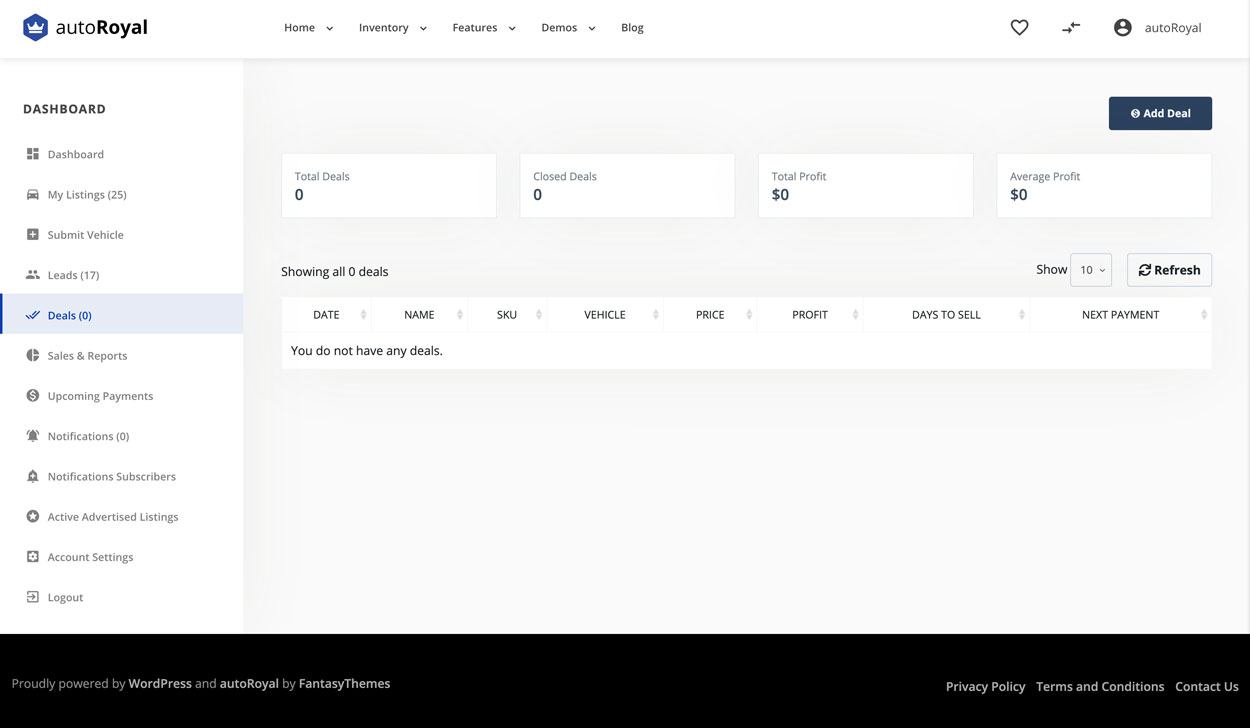Image resolution: width=1250 pixels, height=728 pixels.
Task: Click the exit icon beside Logout
Action: [x=33, y=597]
